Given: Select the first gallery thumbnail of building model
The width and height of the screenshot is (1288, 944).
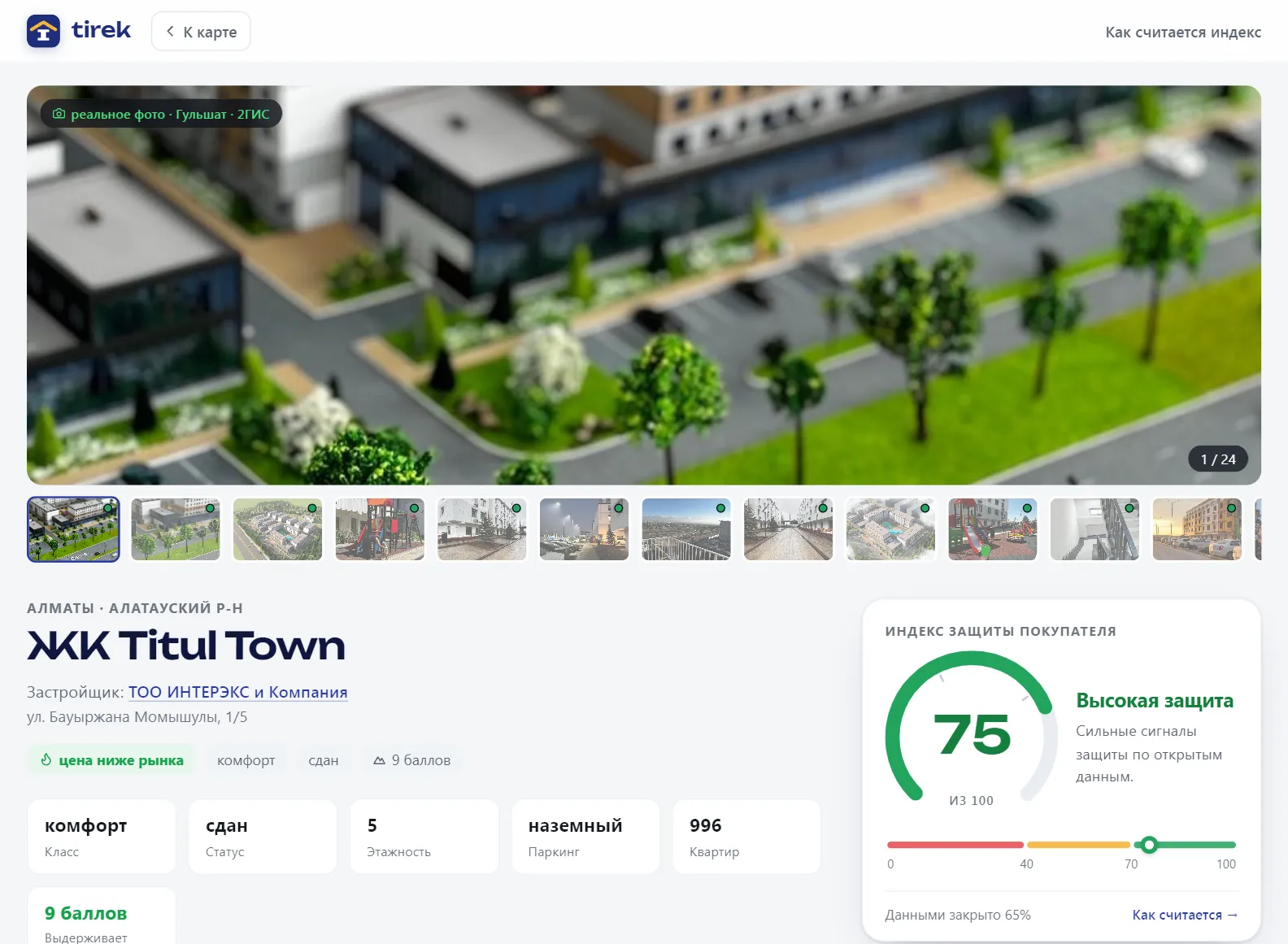Looking at the screenshot, I should coord(73,529).
